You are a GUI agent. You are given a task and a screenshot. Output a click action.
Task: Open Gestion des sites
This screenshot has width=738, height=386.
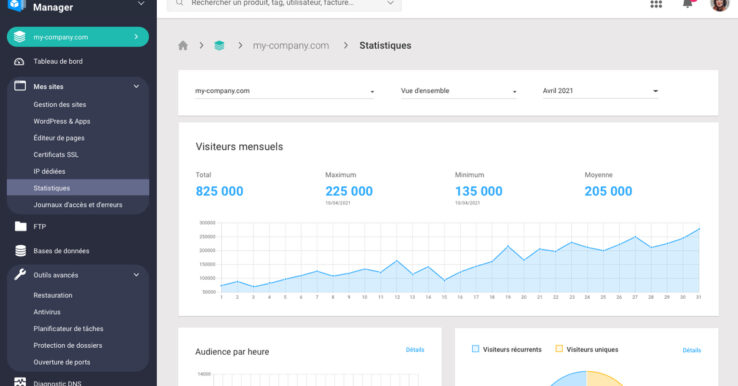point(60,105)
